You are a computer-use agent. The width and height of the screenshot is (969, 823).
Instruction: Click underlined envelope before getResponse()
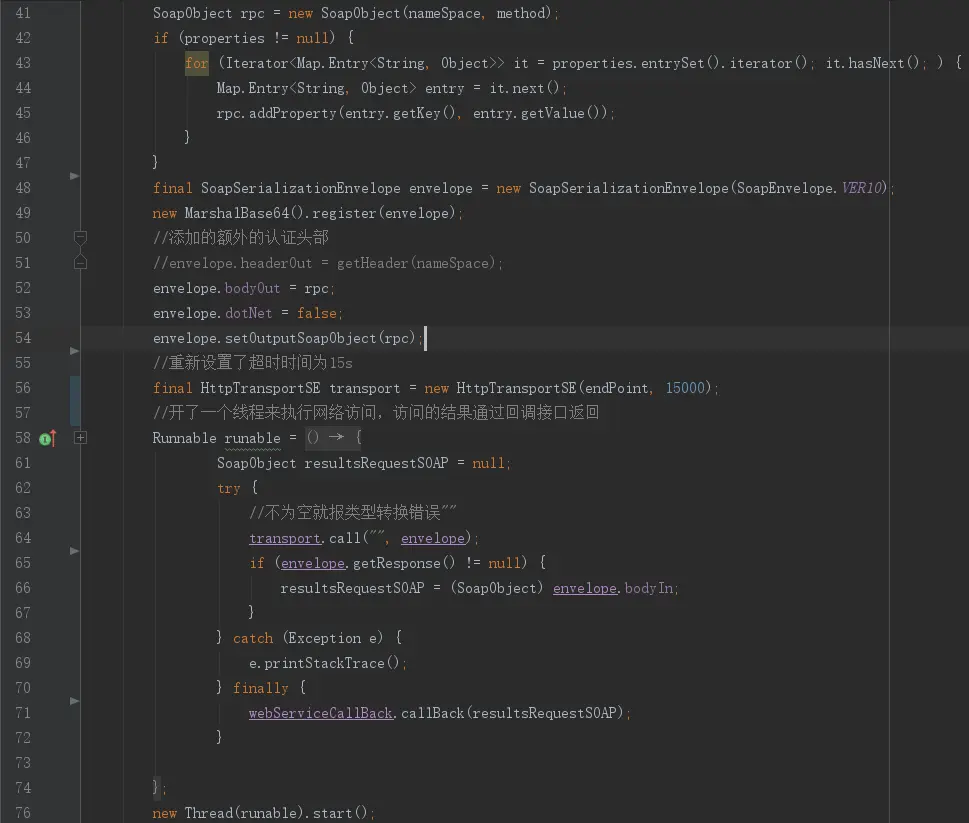(x=313, y=563)
